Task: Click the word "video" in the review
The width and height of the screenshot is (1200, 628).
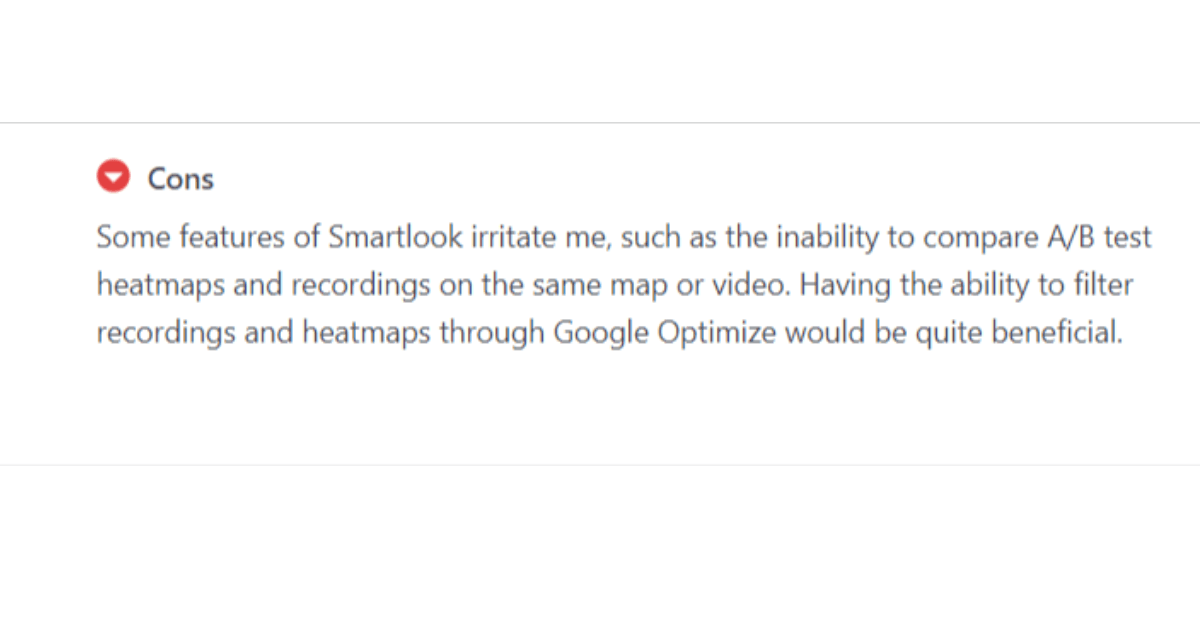Action: 760,286
